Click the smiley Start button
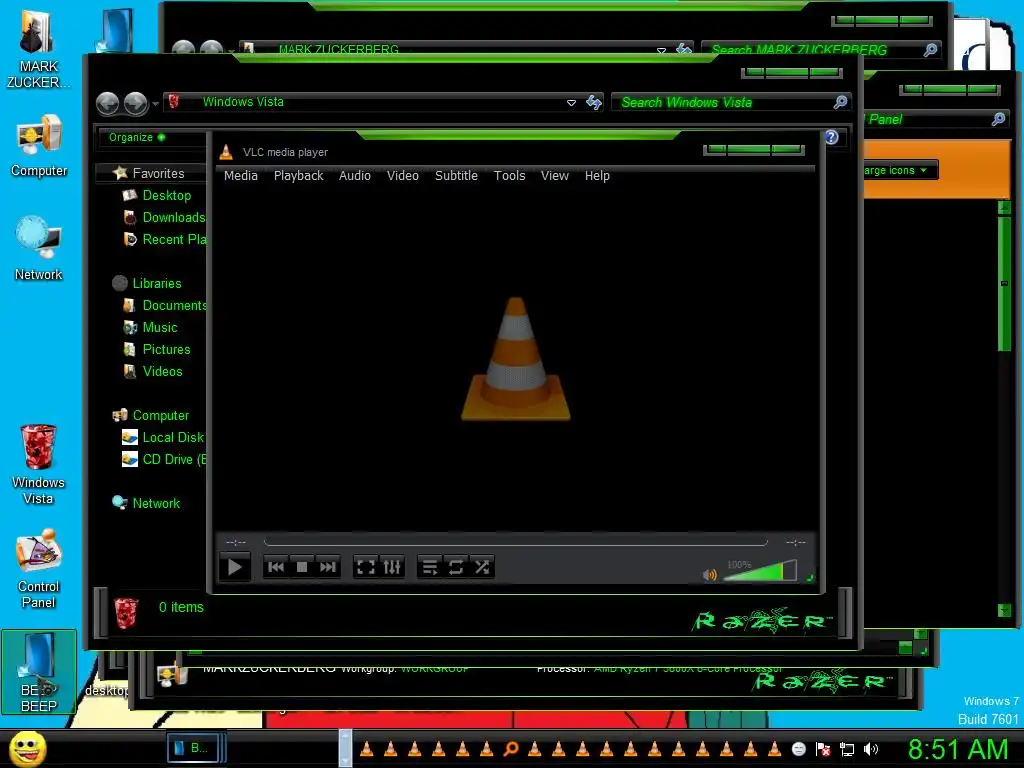 [27, 748]
